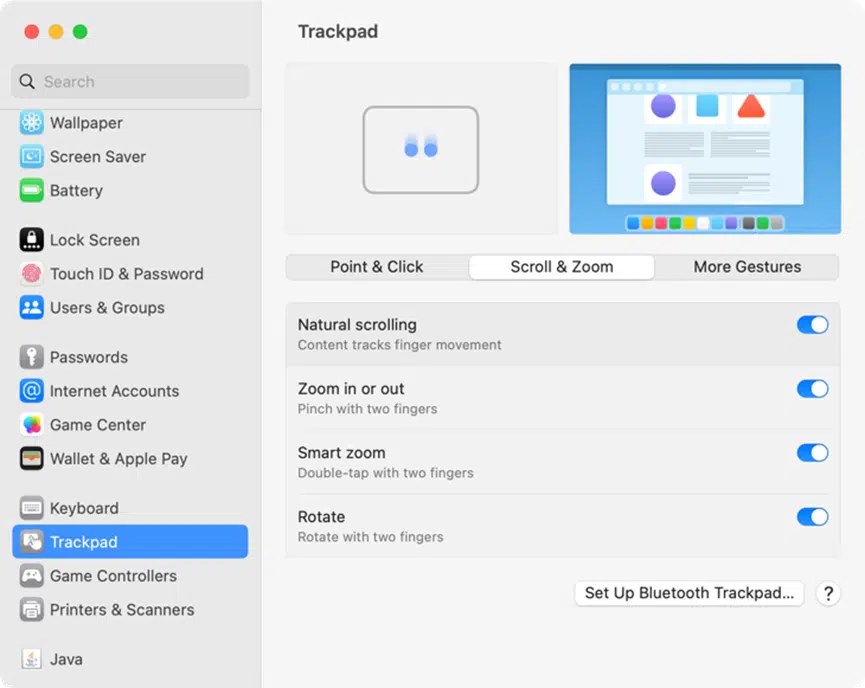Open the Game Center icon
The width and height of the screenshot is (865, 688).
tap(31, 425)
